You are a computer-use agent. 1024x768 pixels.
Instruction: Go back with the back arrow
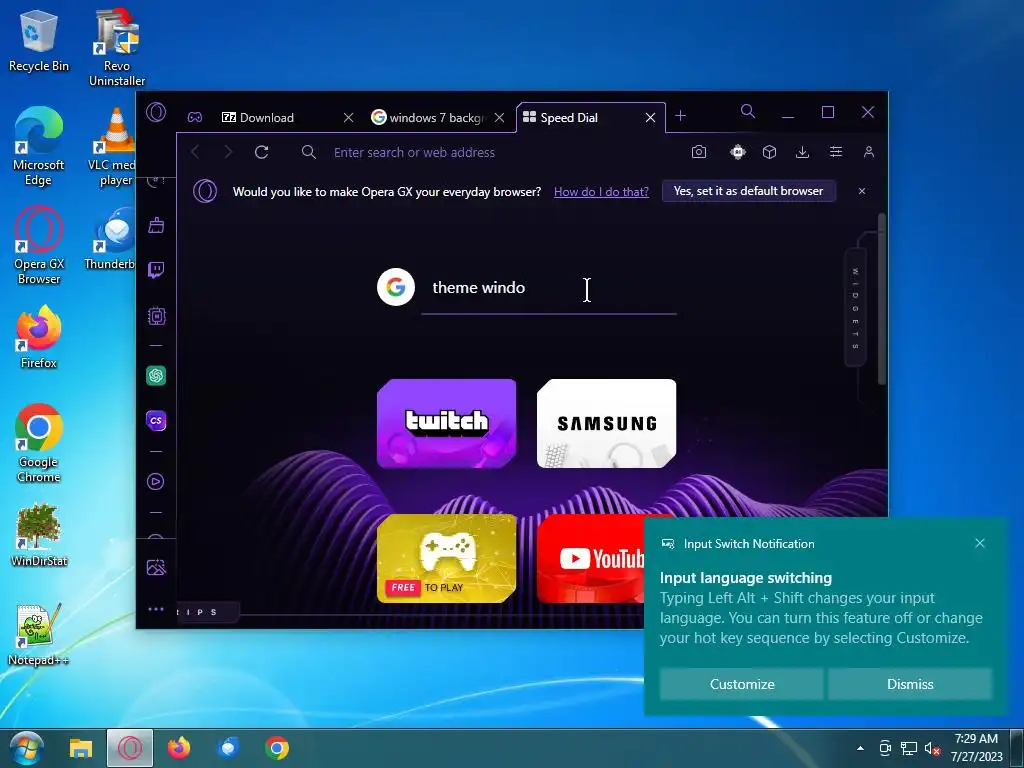coord(195,152)
